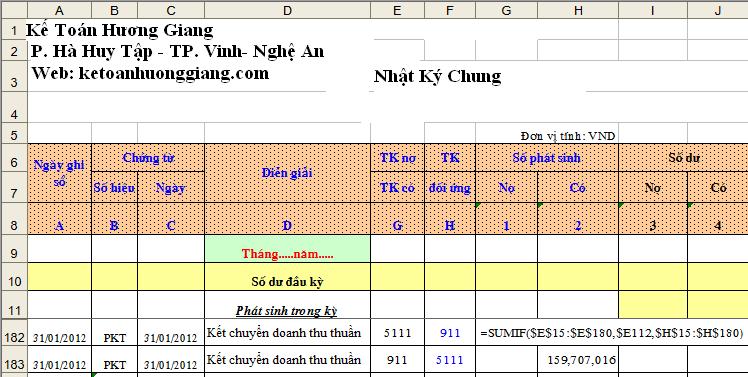The width and height of the screenshot is (748, 377).
Task: Select column D header
Action: point(287,10)
